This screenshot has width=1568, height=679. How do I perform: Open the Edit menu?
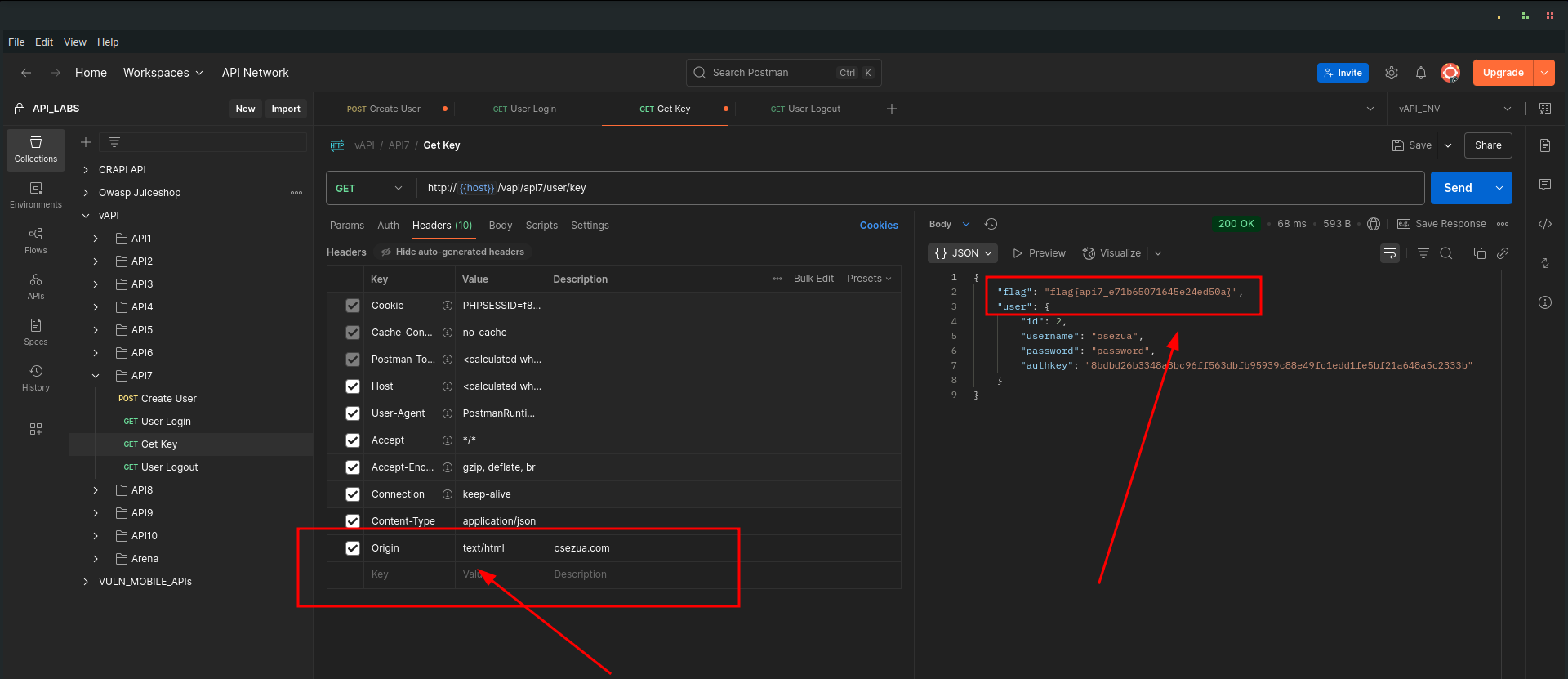tap(44, 42)
